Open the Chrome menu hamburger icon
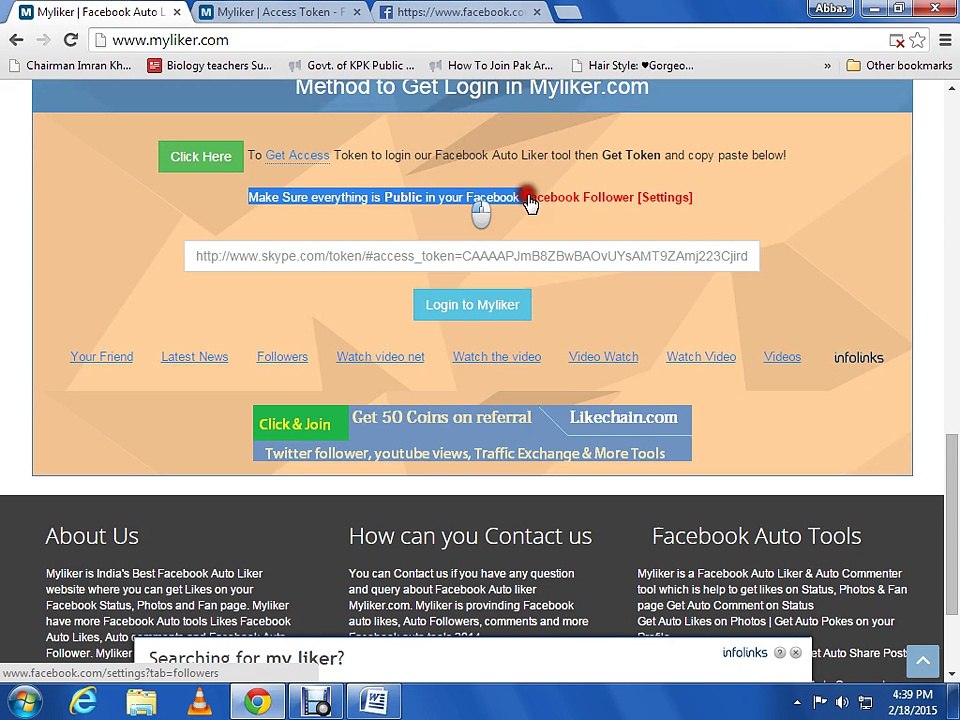 click(x=945, y=40)
